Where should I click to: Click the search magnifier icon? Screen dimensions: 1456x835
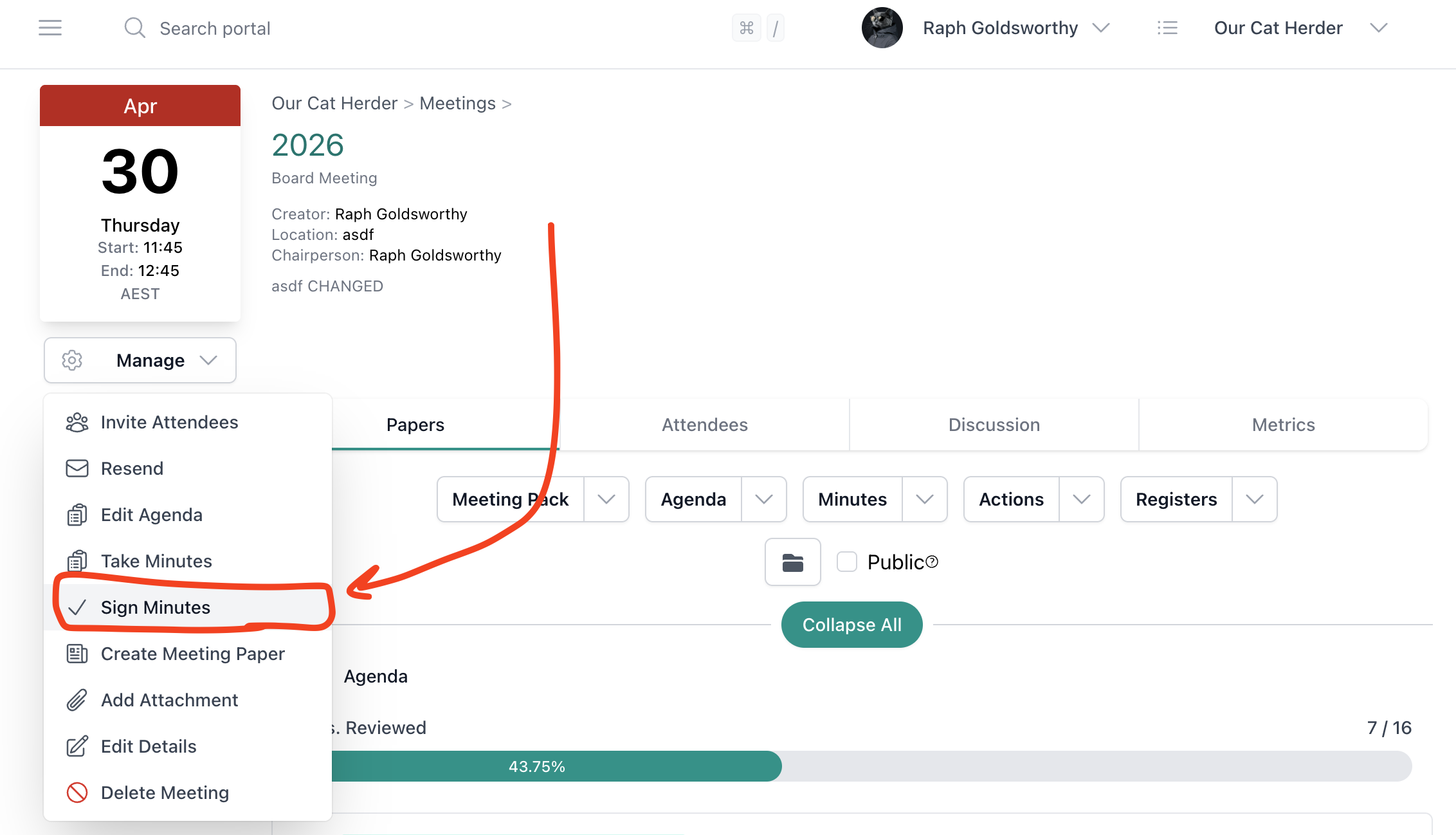pos(135,28)
